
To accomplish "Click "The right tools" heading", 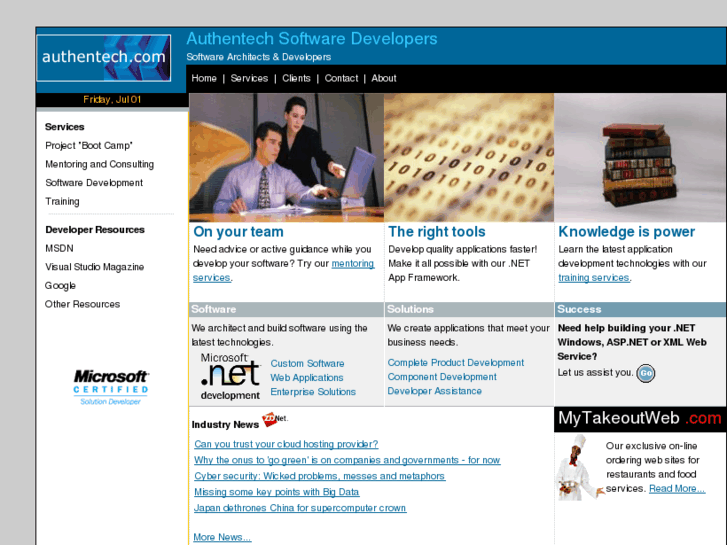I will 437,231.
